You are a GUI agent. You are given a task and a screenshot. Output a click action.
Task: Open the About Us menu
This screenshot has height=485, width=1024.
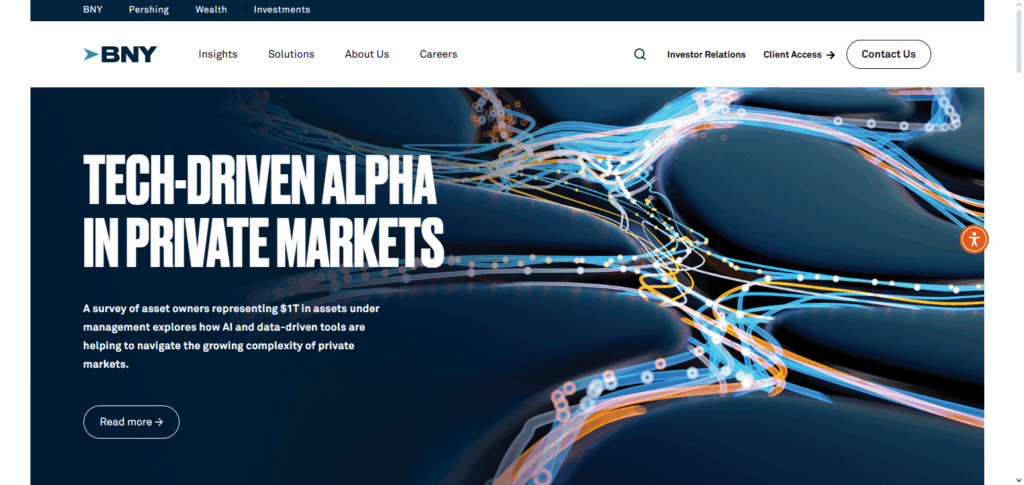pos(367,54)
